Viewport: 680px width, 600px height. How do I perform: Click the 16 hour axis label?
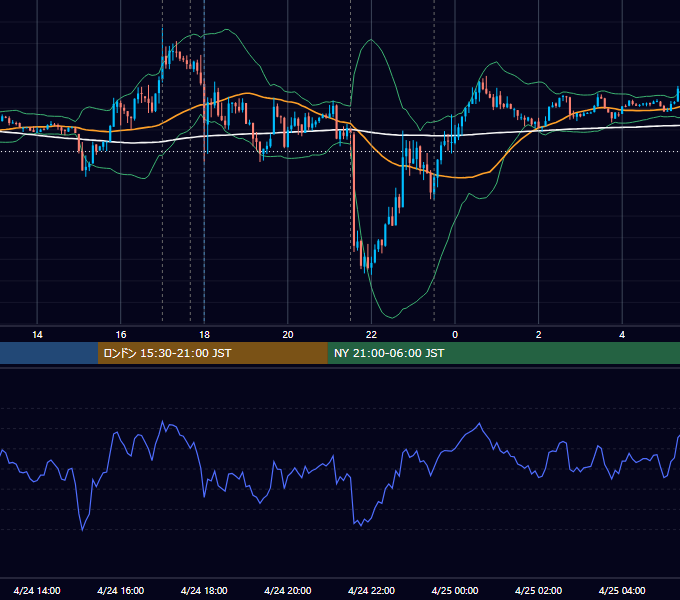pos(121,335)
